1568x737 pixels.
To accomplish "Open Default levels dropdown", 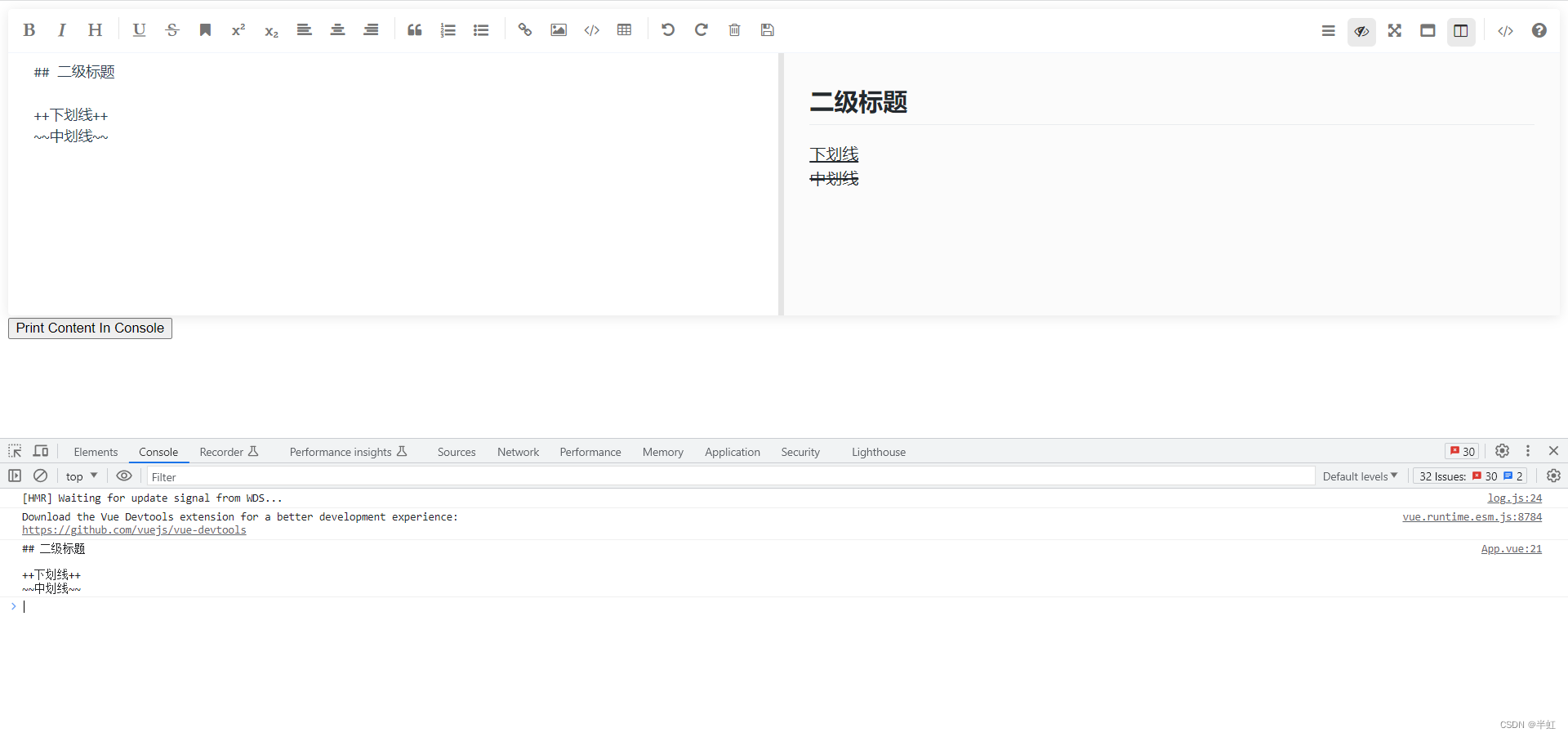I will 1361,476.
